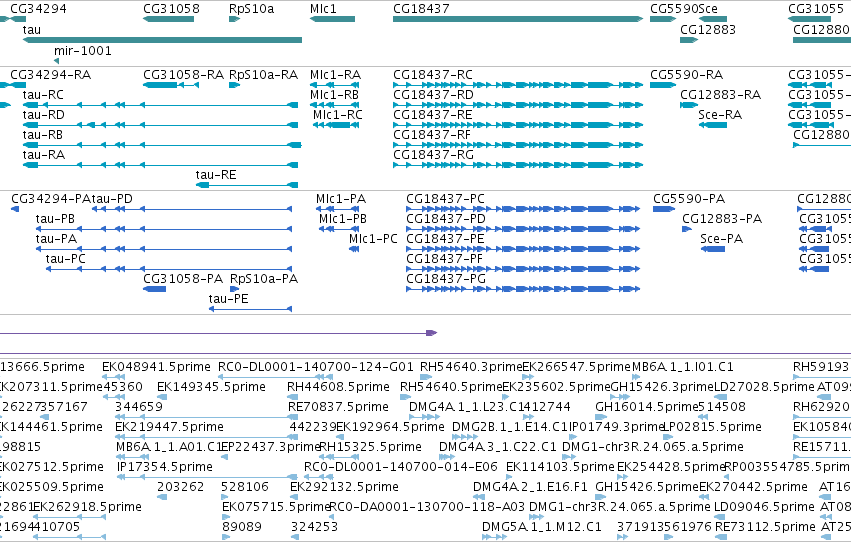Select the tau-PC protein label
The image size is (851, 542).
[x=66, y=259]
